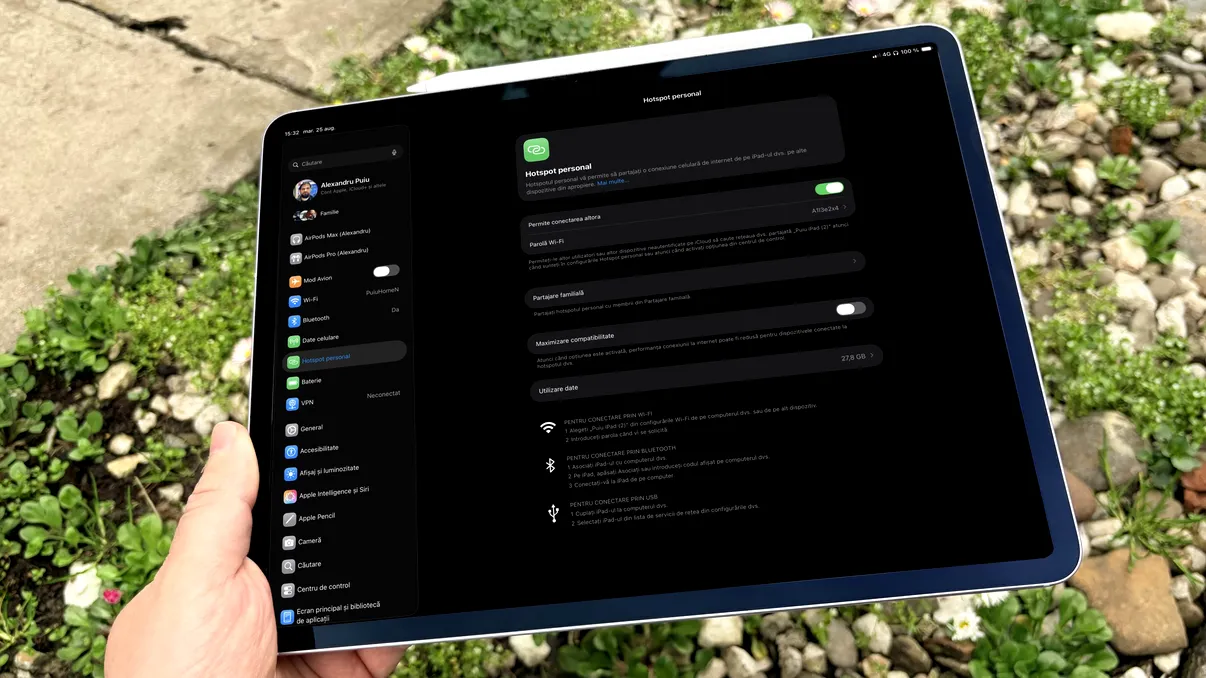Open Parolă Wi-Fi chevron next to password
This screenshot has width=1206, height=678.
pos(845,208)
